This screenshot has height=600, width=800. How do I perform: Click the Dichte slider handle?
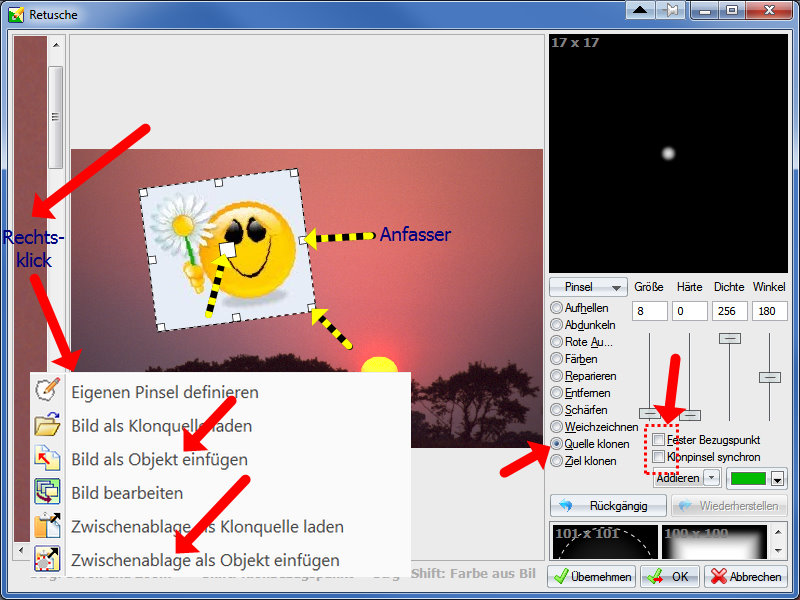pos(730,339)
